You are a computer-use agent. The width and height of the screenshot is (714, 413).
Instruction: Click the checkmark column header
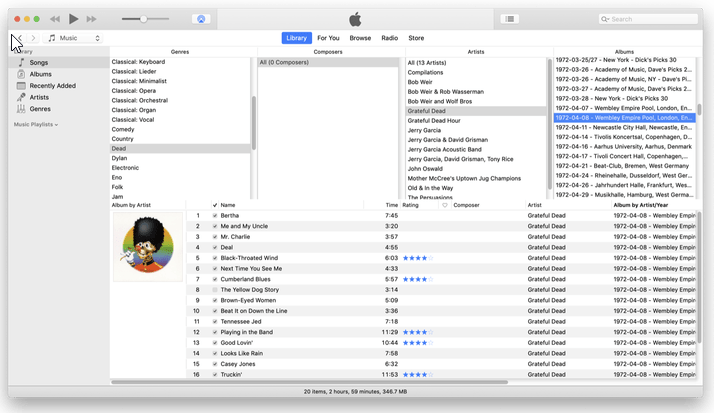pyautogui.click(x=215, y=205)
